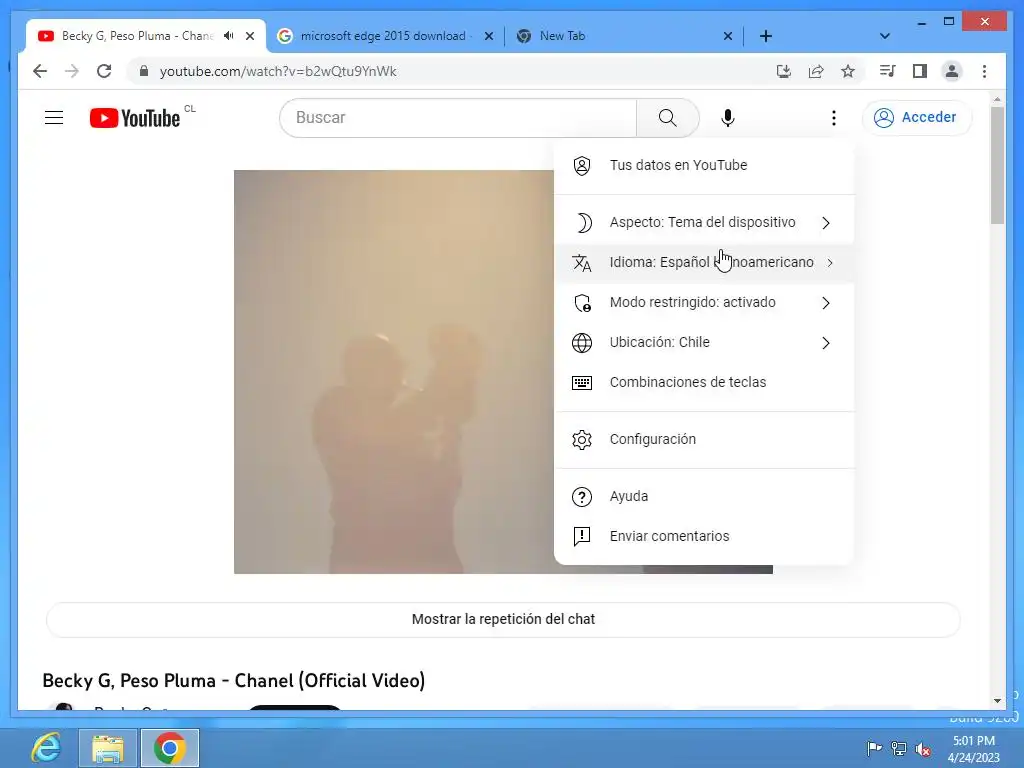1024x768 pixels.
Task: Click muted volume tray icon
Action: [923, 748]
